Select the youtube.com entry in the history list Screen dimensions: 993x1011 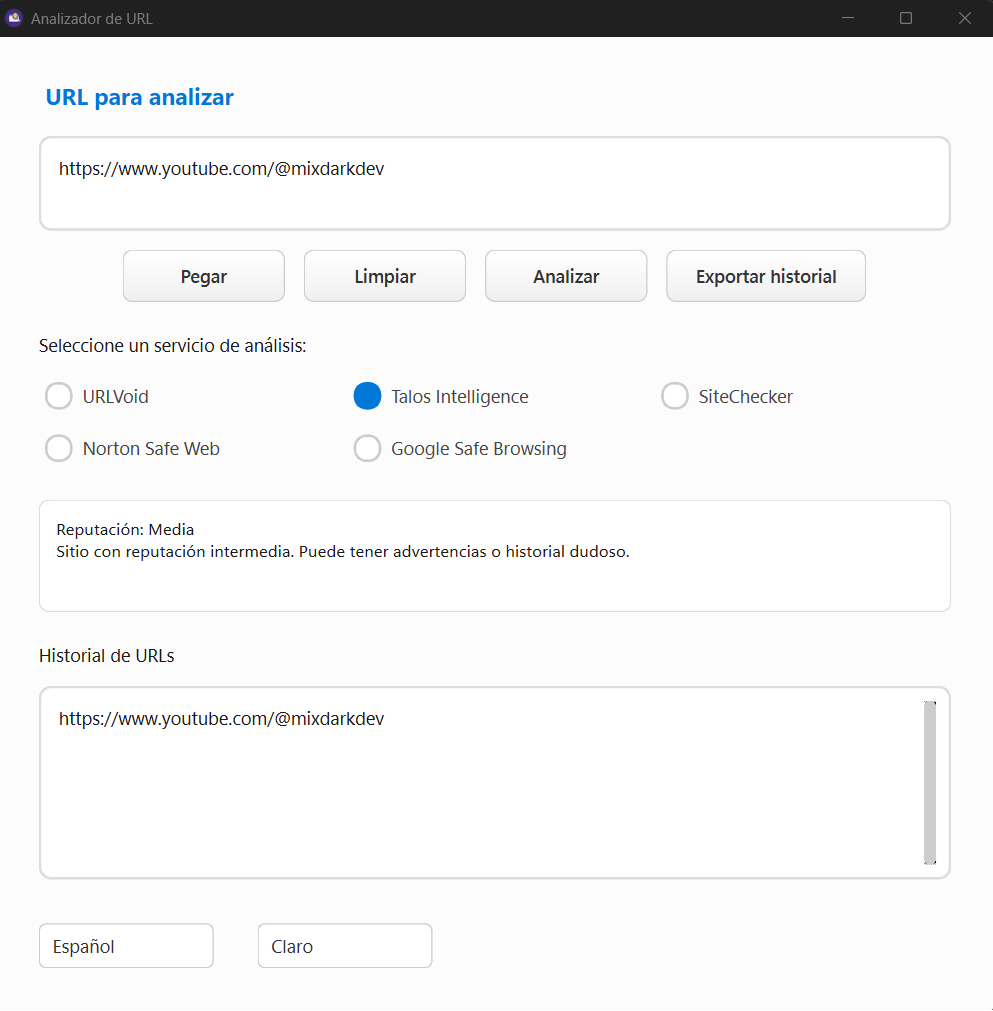[222, 719]
